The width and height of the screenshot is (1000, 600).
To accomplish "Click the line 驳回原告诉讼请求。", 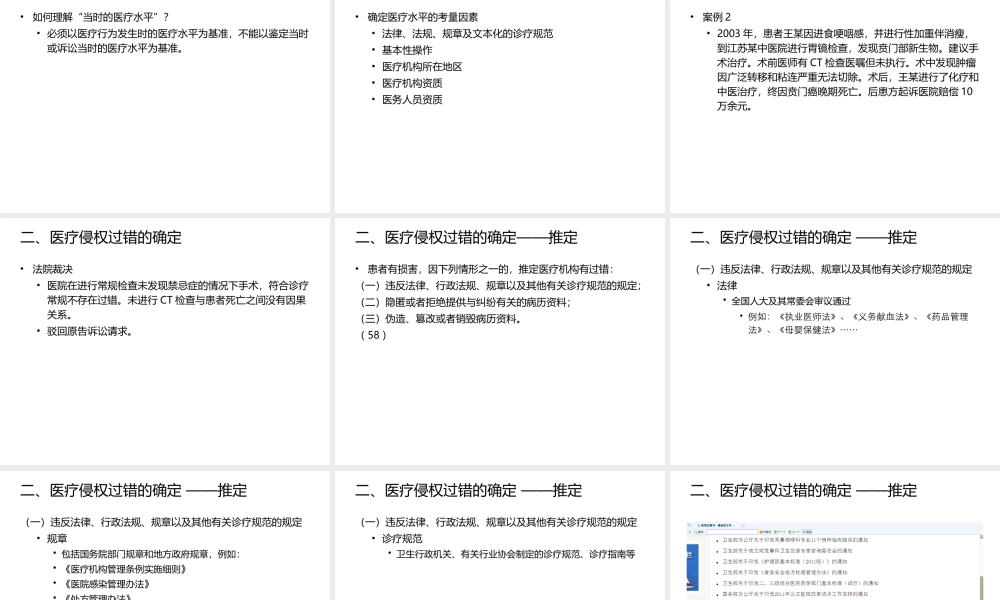I will [x=90, y=331].
